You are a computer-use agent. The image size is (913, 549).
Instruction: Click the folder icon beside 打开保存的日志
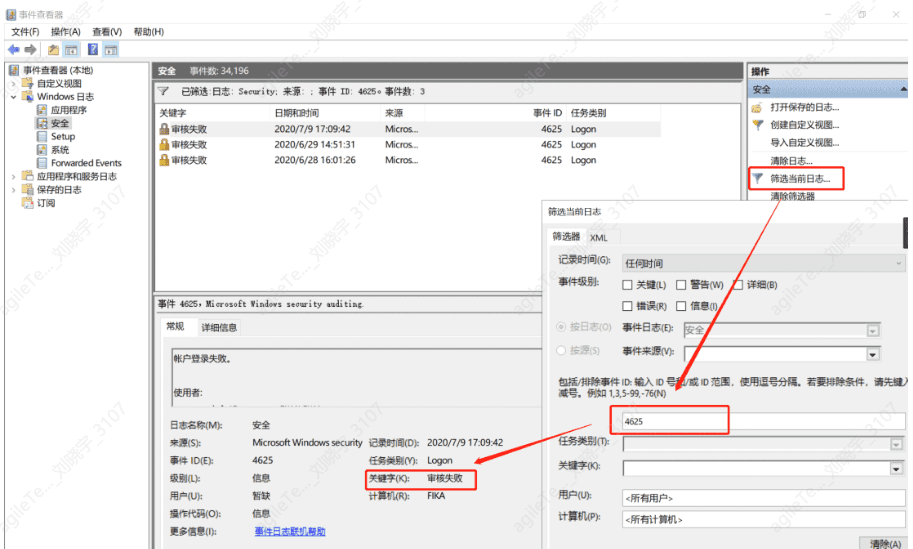[x=757, y=107]
